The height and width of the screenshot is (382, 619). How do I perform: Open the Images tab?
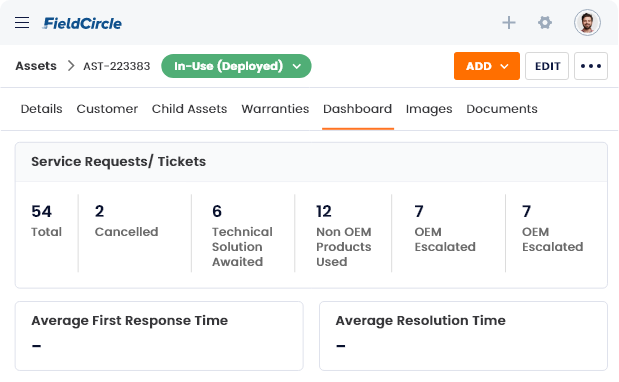click(x=429, y=109)
